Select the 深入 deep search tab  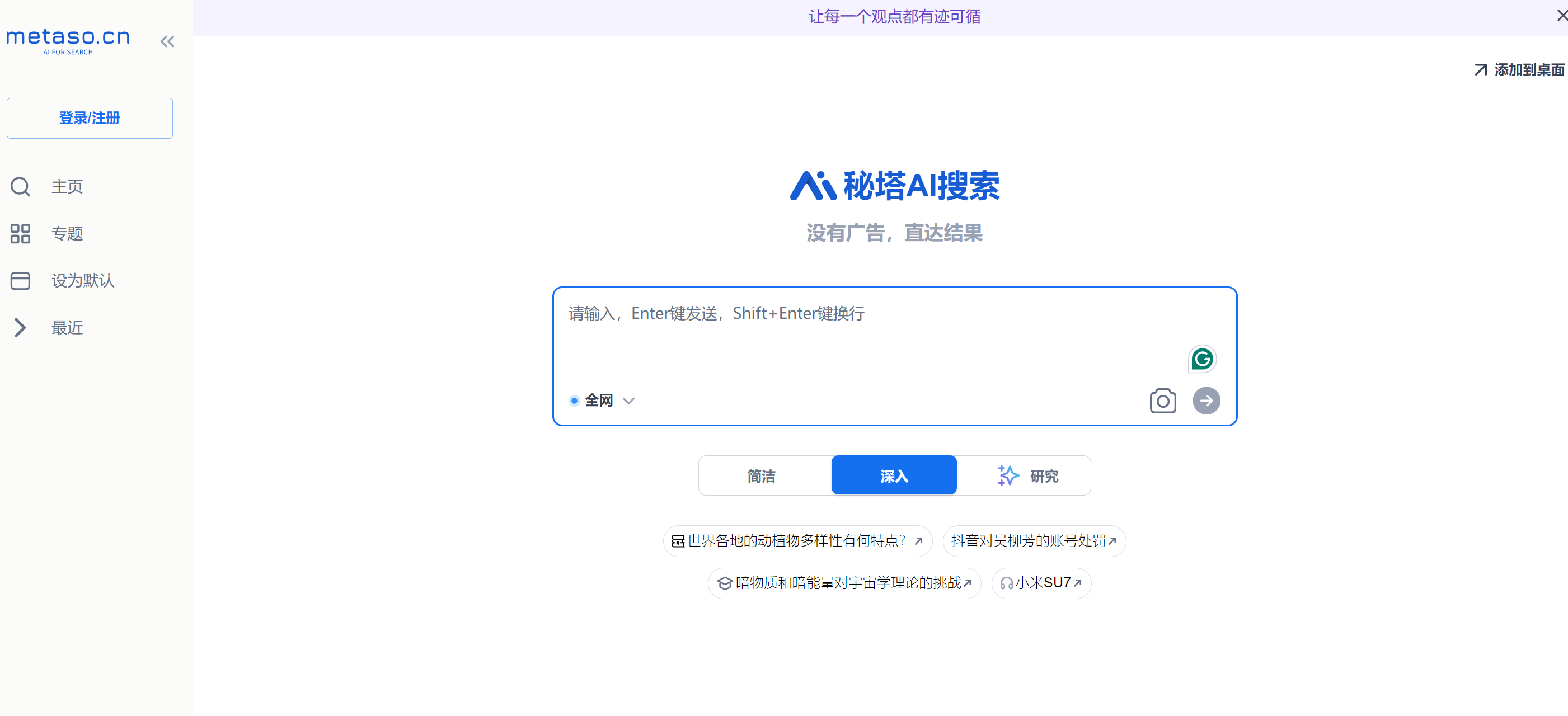click(893, 475)
